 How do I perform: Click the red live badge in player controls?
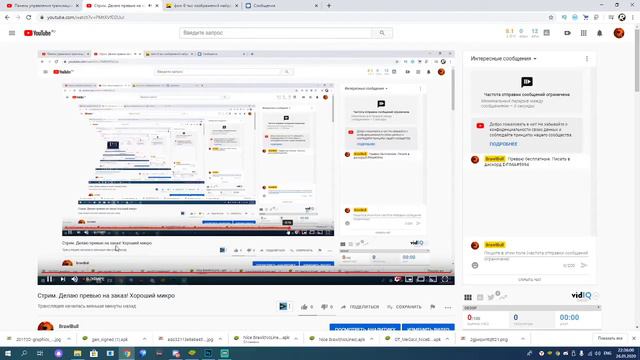click(x=397, y=279)
